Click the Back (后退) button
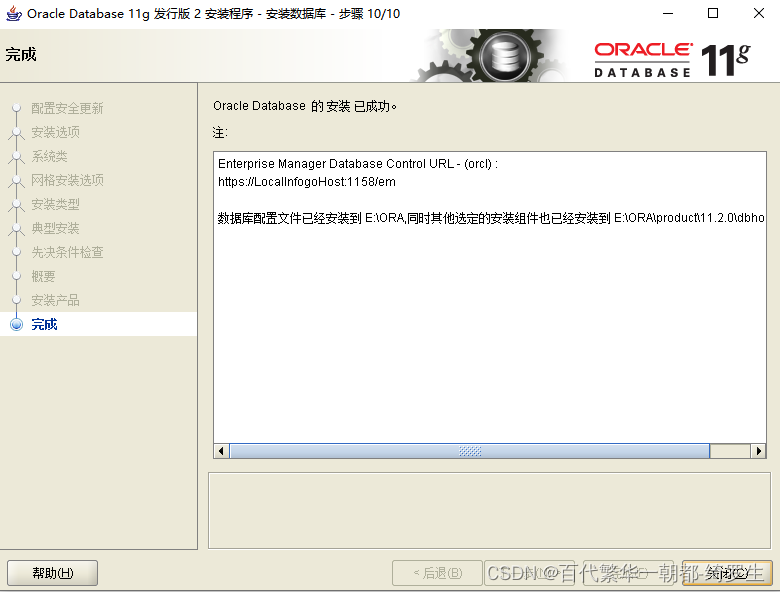This screenshot has width=780, height=592. pos(437,573)
